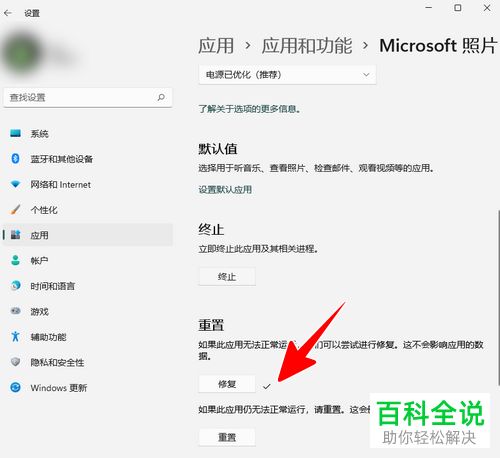Click inside the 查找设置 search field
Screen dimensions: 500x458
tap(88, 97)
